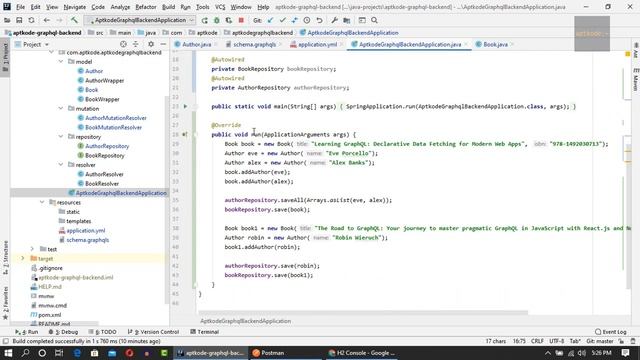Collapse the model package
Screen dimensions: 640x360
tap(61, 62)
